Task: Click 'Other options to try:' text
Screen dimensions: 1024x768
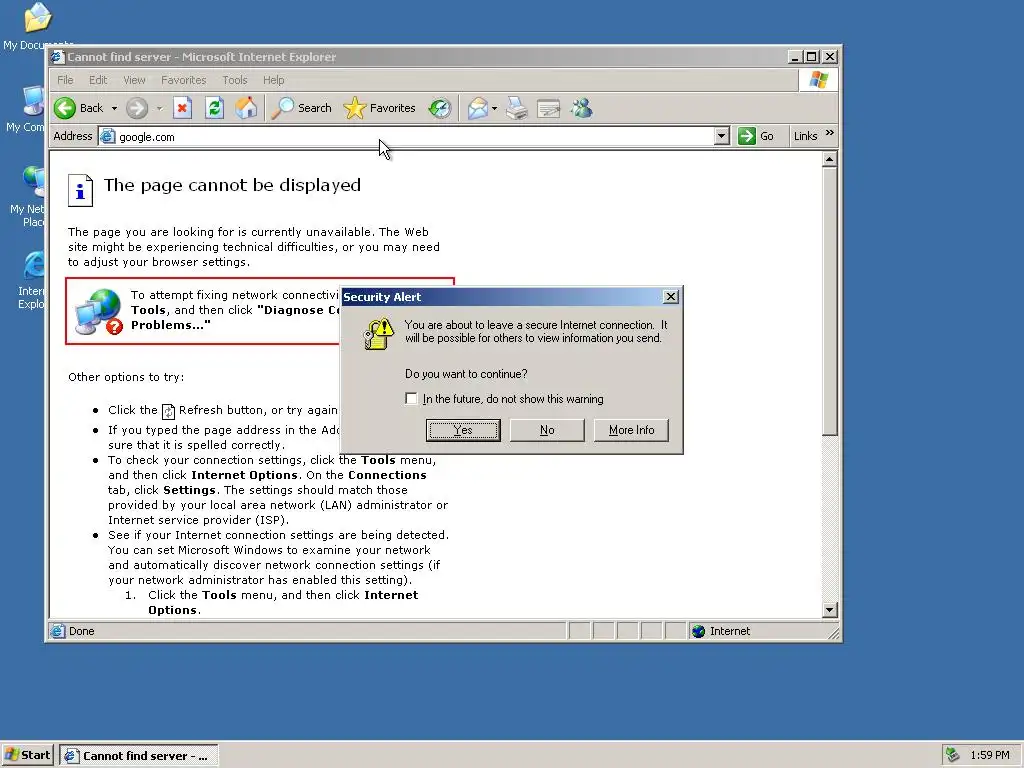Action: point(126,377)
